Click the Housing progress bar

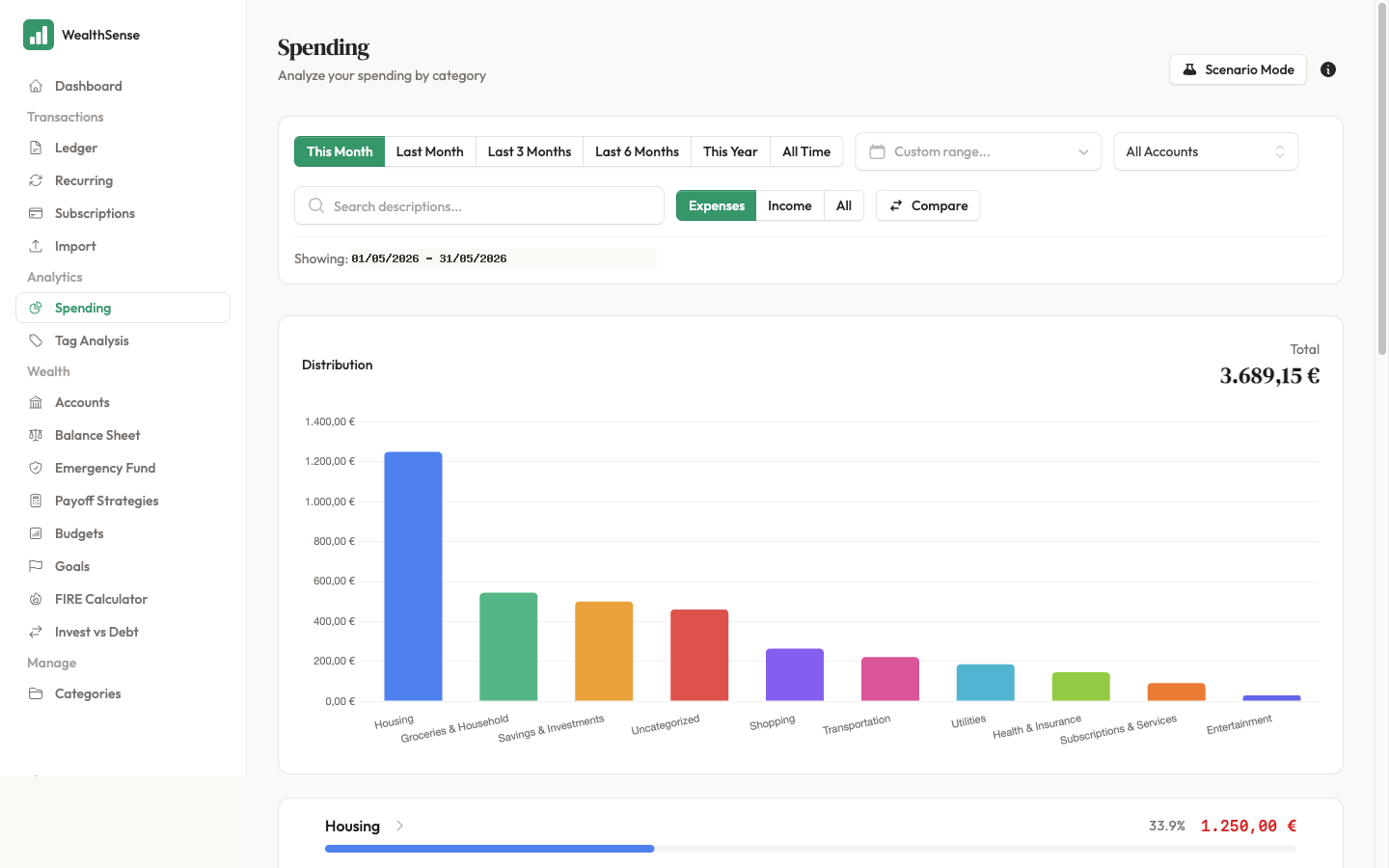(x=810, y=849)
